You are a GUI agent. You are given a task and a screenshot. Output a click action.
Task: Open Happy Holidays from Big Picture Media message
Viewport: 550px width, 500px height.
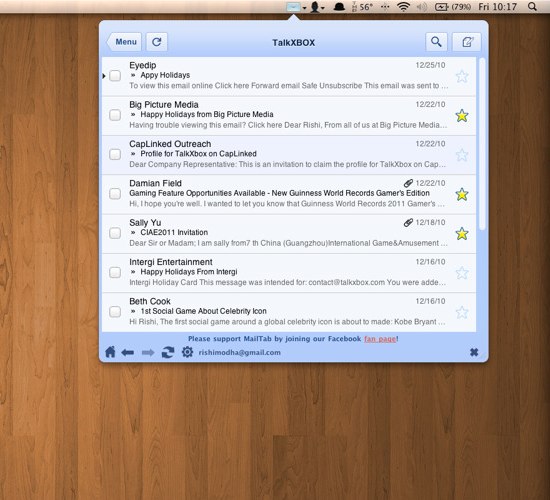click(207, 114)
